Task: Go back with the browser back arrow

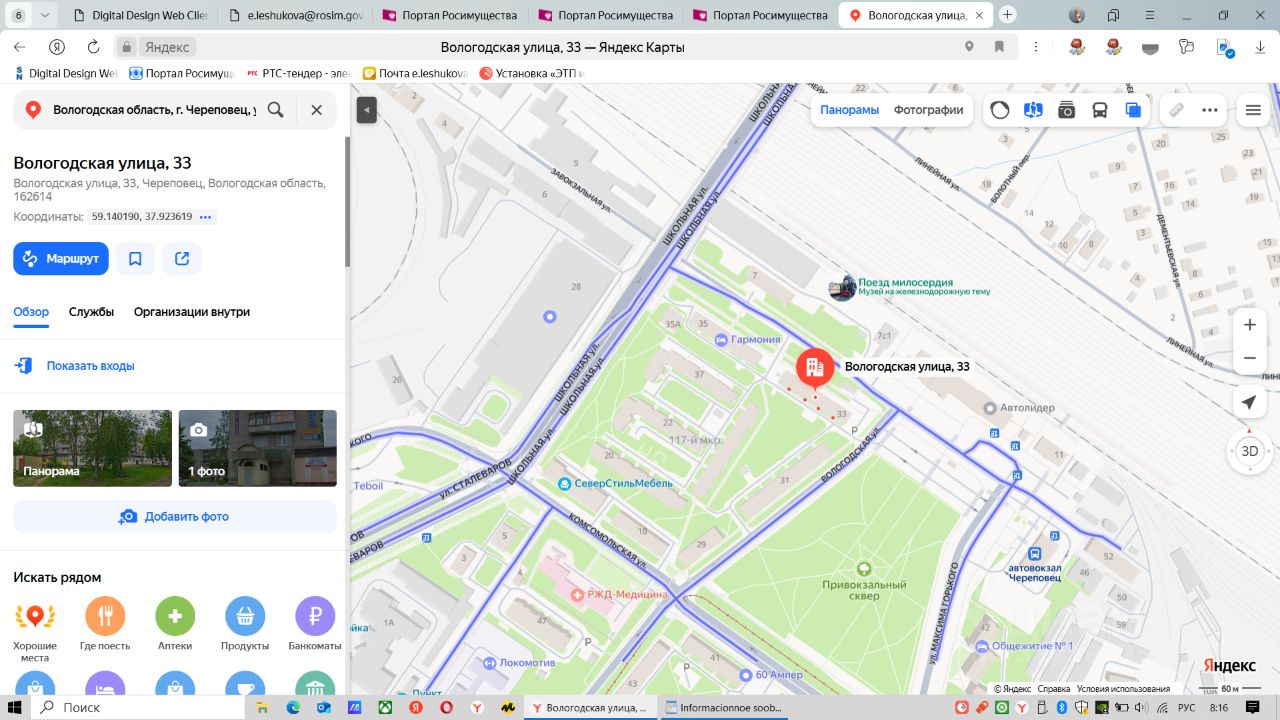Action: point(20,47)
